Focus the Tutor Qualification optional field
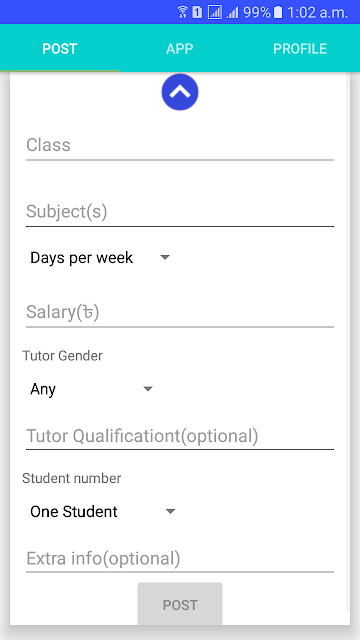 [180, 436]
